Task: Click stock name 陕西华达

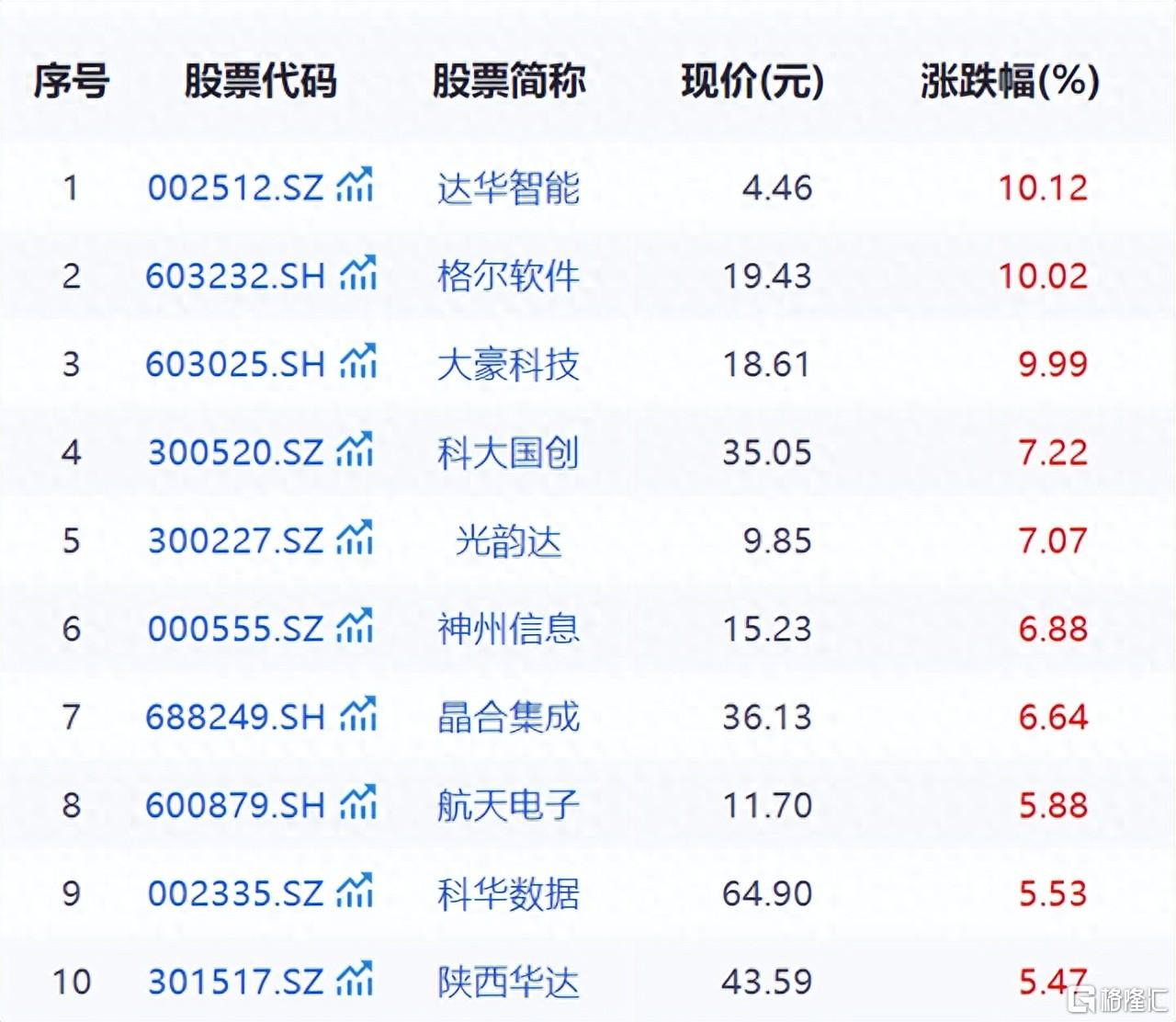Action: click(x=508, y=982)
